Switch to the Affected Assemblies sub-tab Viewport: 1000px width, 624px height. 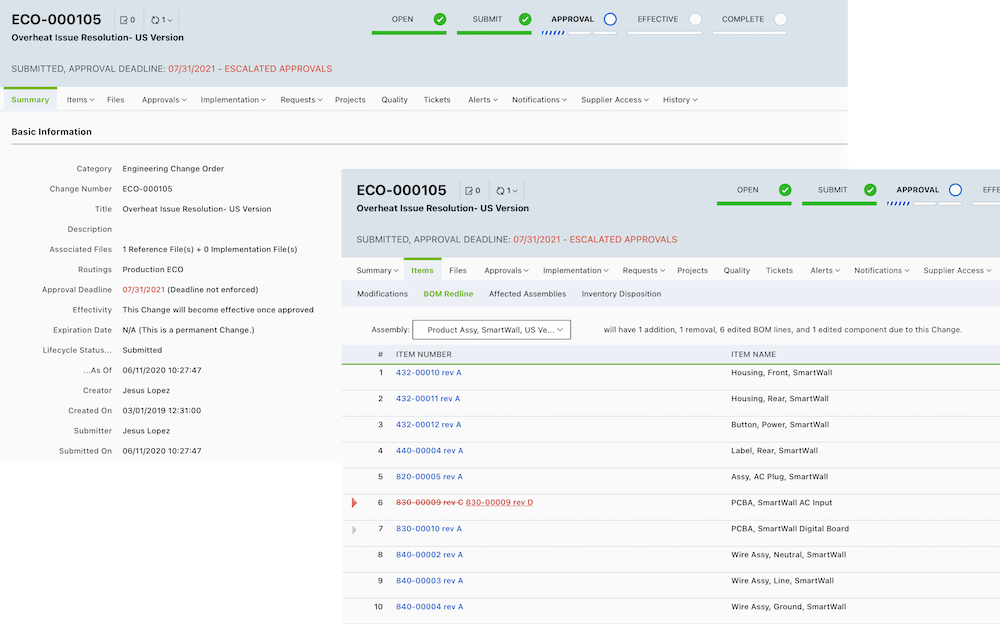(x=527, y=294)
